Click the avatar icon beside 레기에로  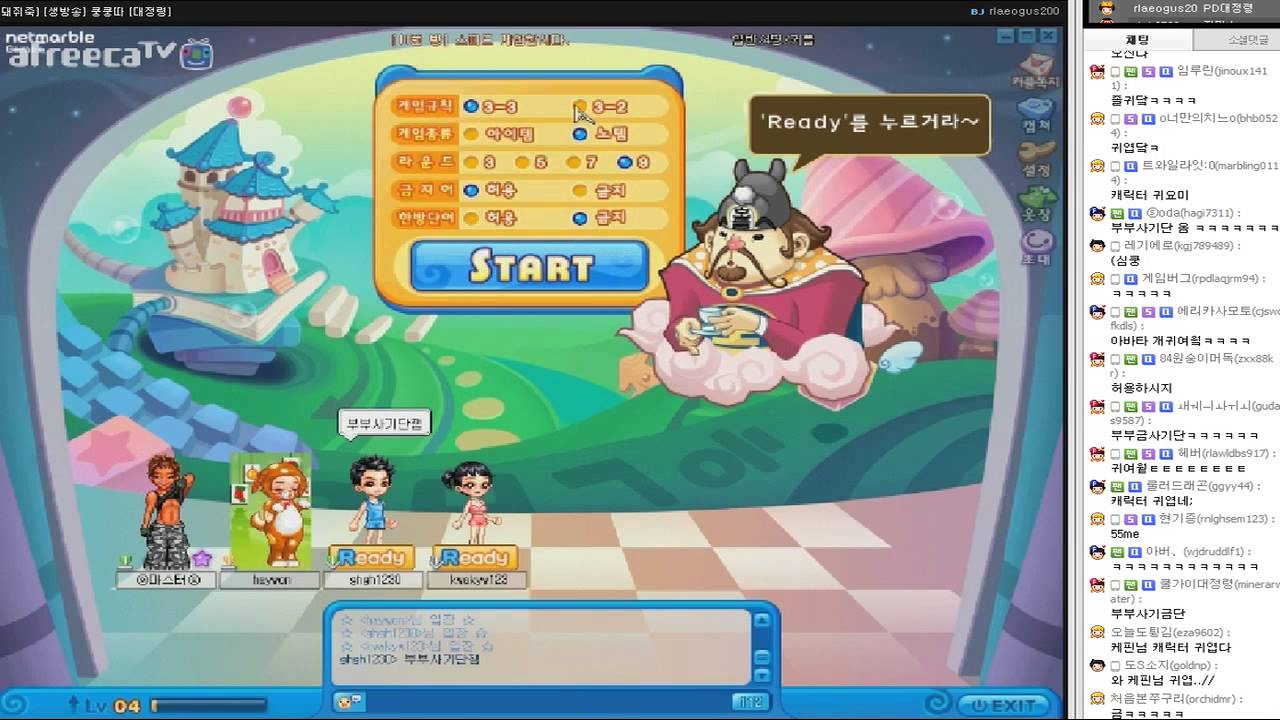point(1097,245)
